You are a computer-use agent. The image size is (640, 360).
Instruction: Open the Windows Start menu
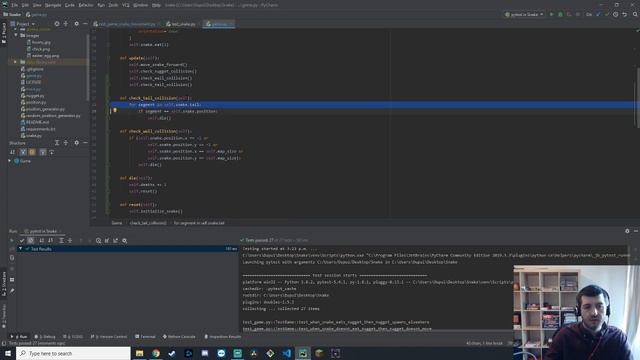(x=8, y=353)
